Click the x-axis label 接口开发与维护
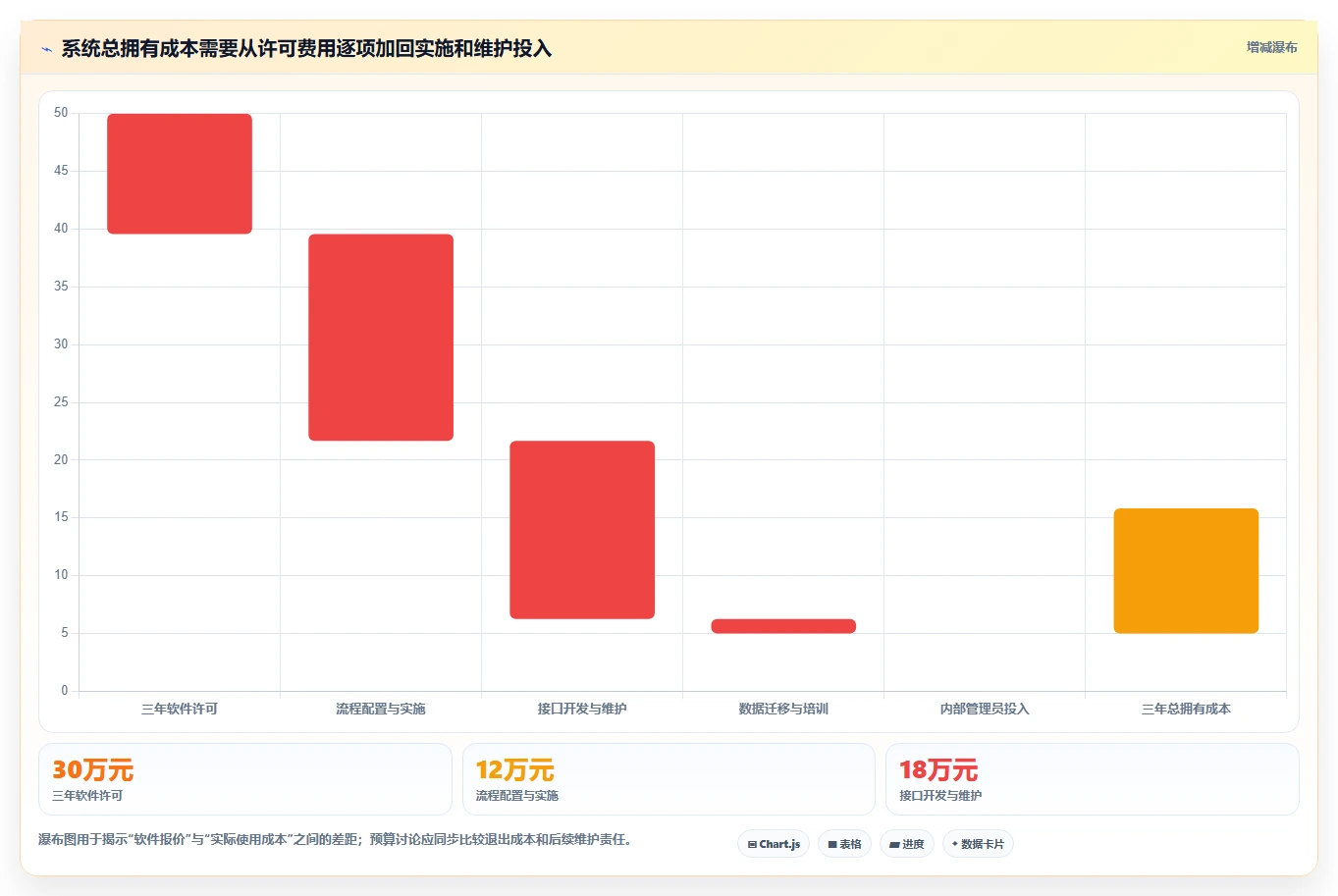The height and width of the screenshot is (896, 1338). click(x=582, y=709)
